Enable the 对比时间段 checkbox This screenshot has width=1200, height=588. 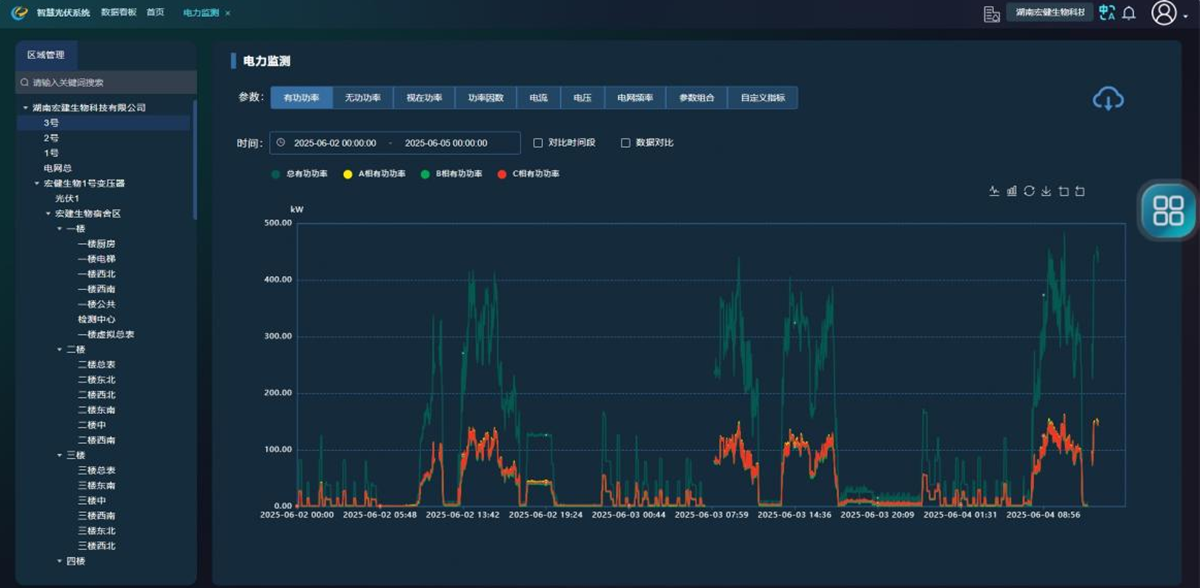[538, 143]
